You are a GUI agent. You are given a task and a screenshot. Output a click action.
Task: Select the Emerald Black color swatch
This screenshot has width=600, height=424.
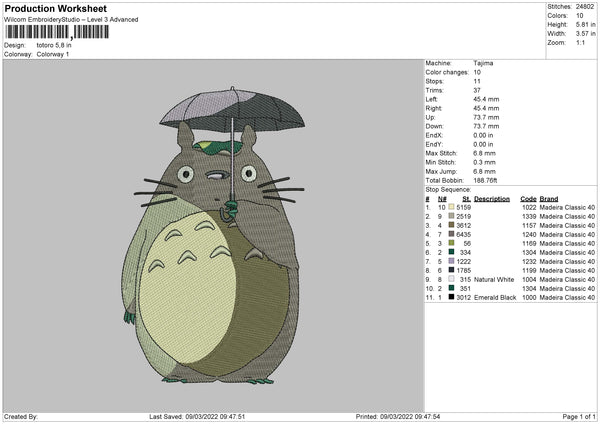pyautogui.click(x=452, y=297)
